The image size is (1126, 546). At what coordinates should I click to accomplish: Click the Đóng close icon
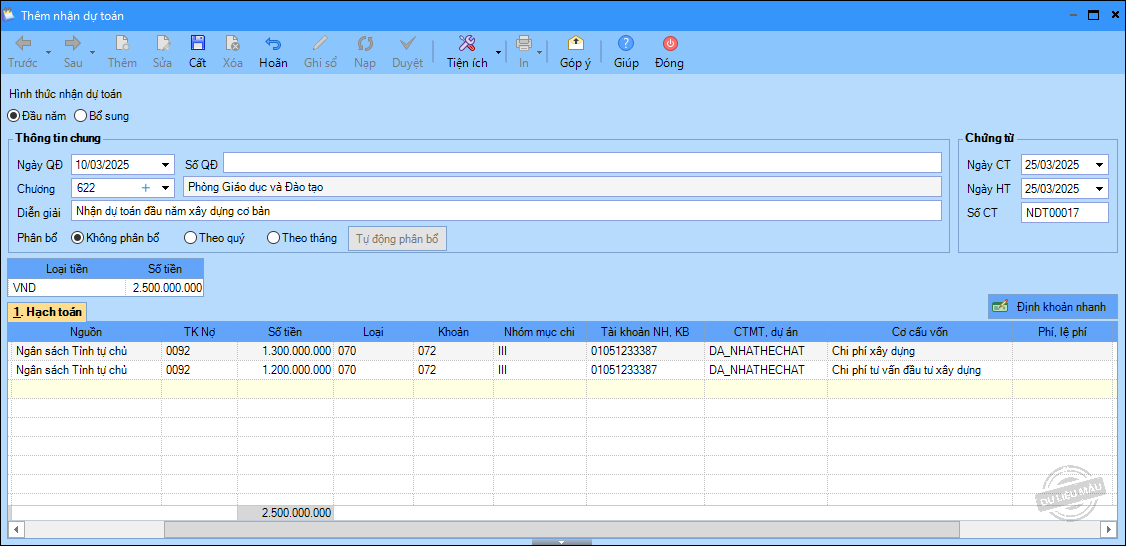tap(669, 44)
